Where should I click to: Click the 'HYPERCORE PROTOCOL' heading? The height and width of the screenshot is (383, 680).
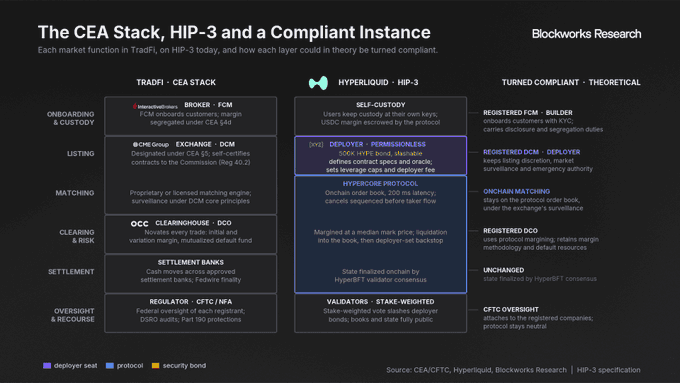(x=380, y=184)
